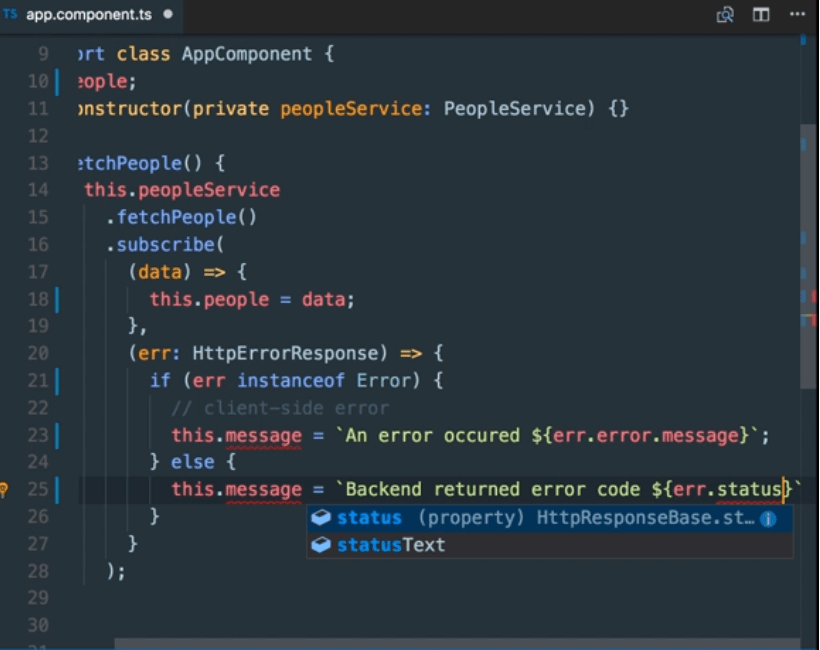Select the 'status' autocomplete suggestion
820x650 pixels.
point(549,518)
